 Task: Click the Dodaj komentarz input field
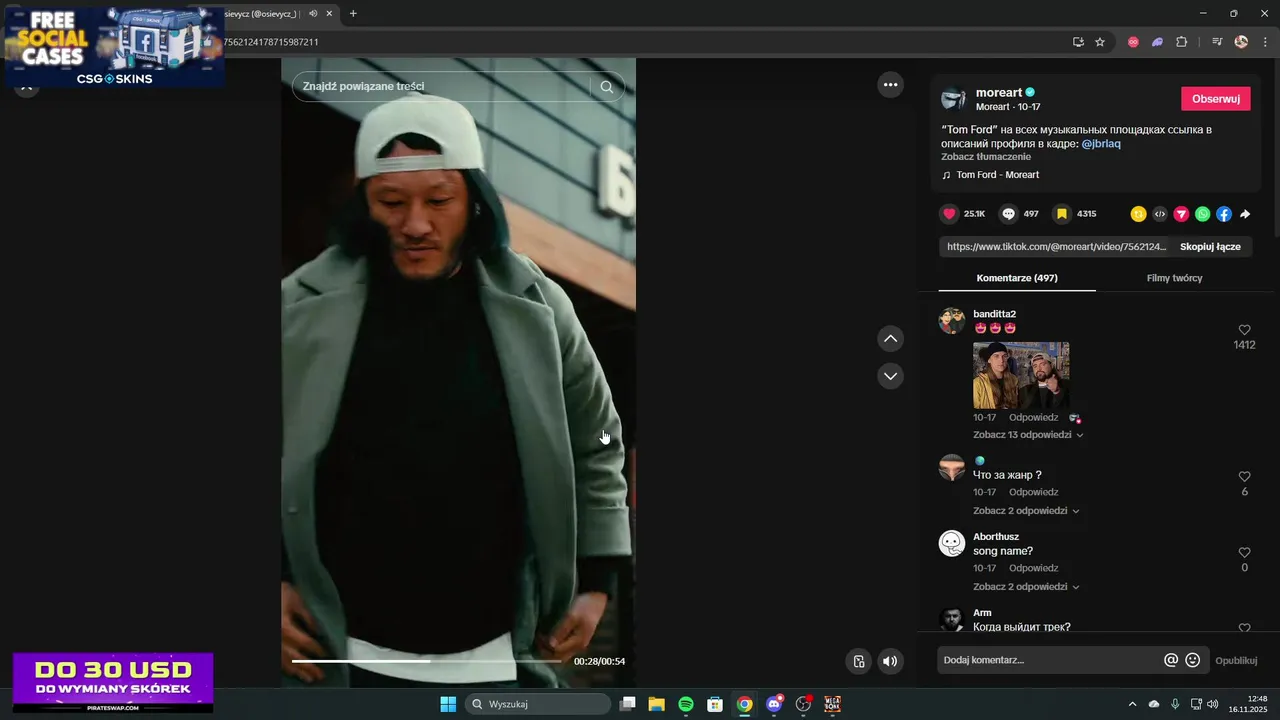[1048, 660]
